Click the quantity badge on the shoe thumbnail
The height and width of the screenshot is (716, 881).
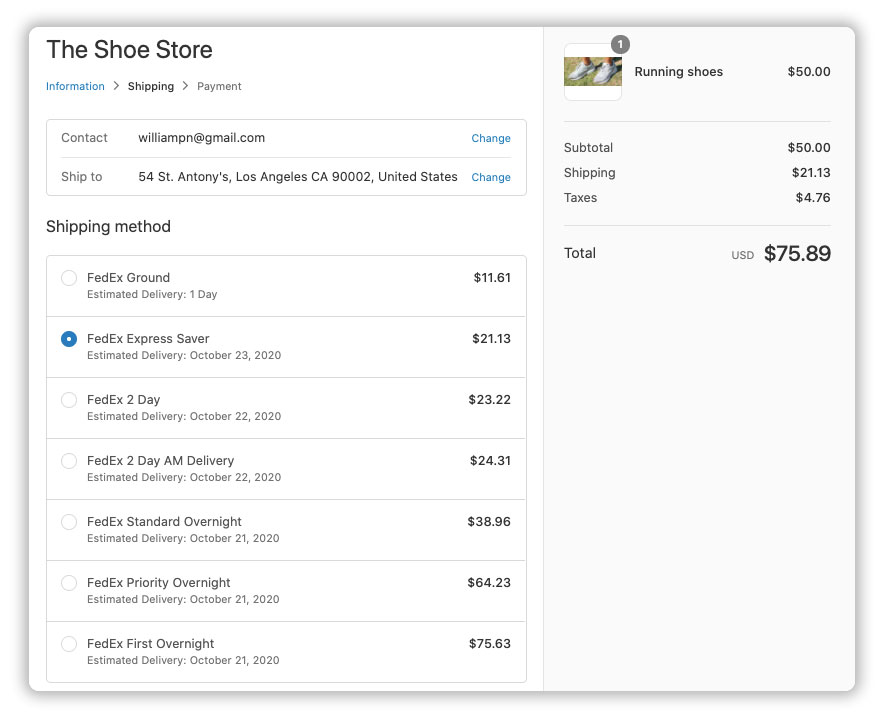click(x=620, y=44)
